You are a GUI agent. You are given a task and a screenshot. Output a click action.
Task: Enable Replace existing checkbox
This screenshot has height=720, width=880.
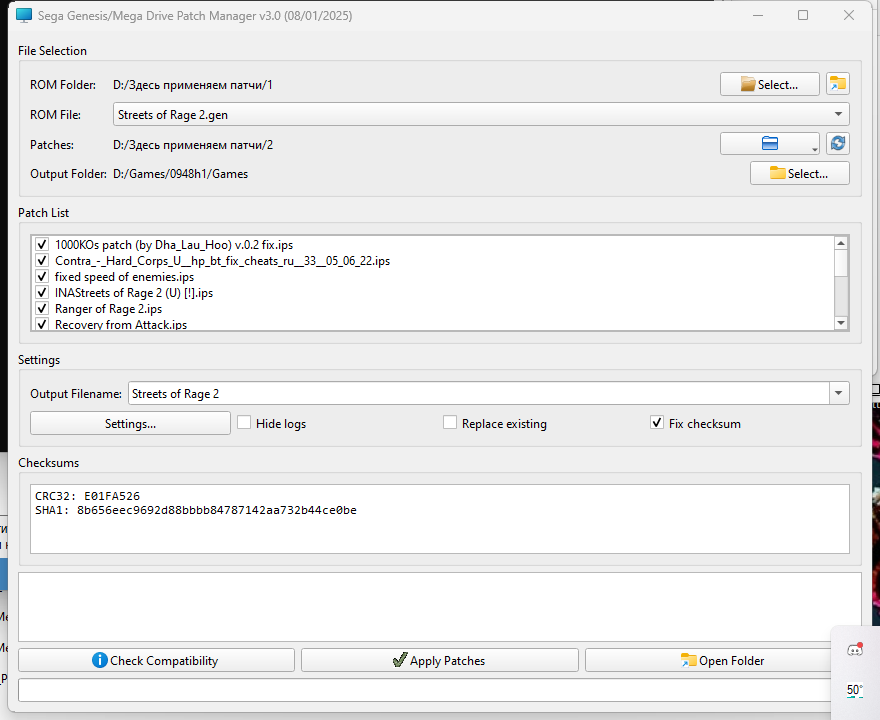[x=450, y=423]
